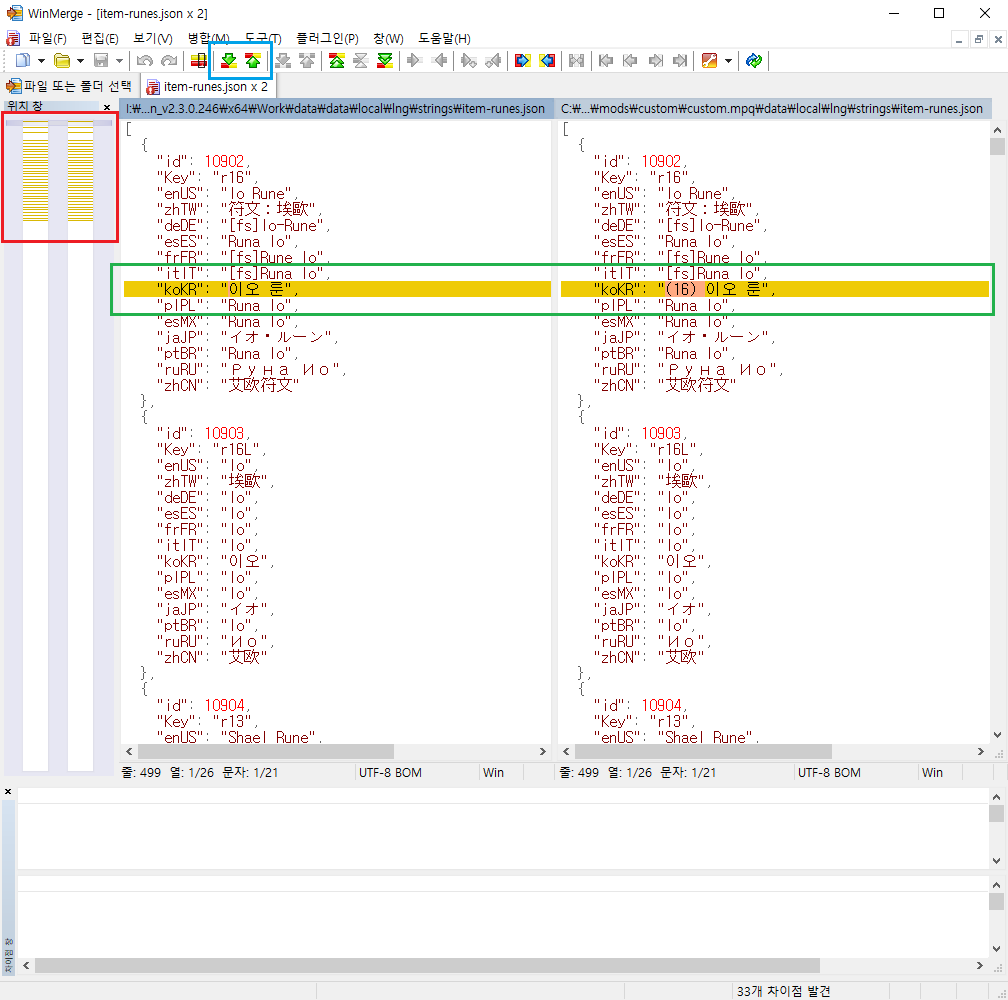
Task: Click the greyed previous conflict icon
Action: [x=307, y=60]
